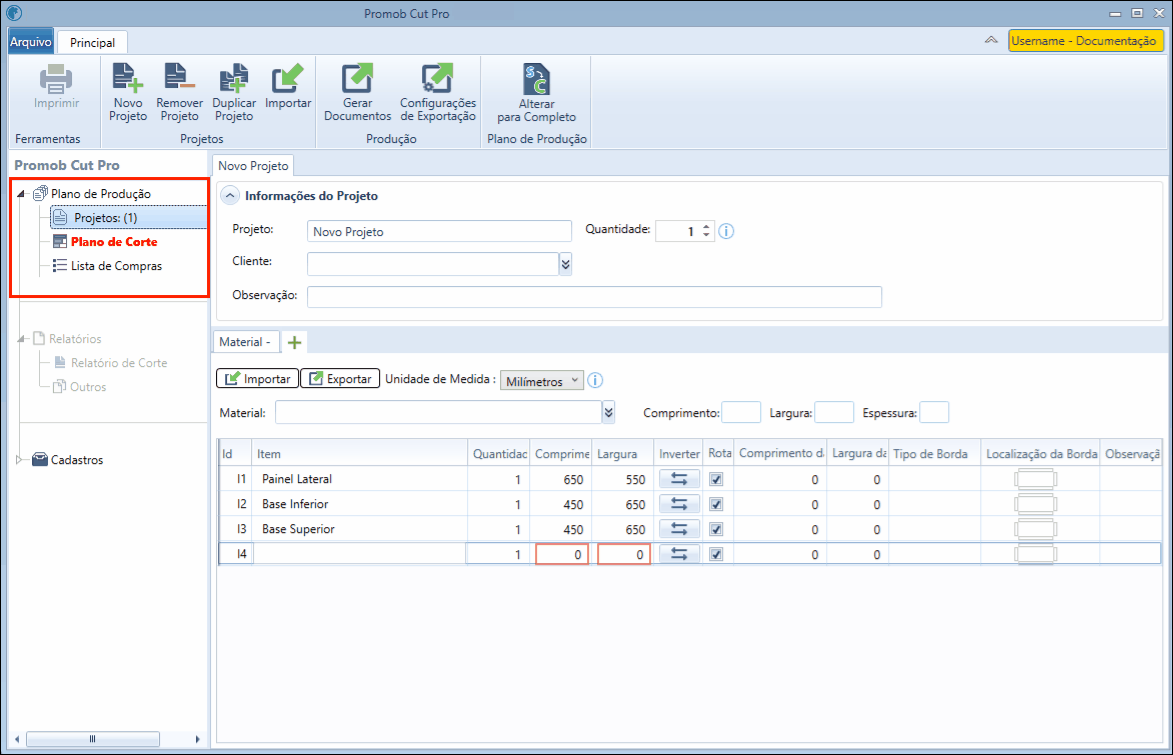Collapse Informações do Projeto section
The width and height of the screenshot is (1173, 755).
click(x=230, y=195)
